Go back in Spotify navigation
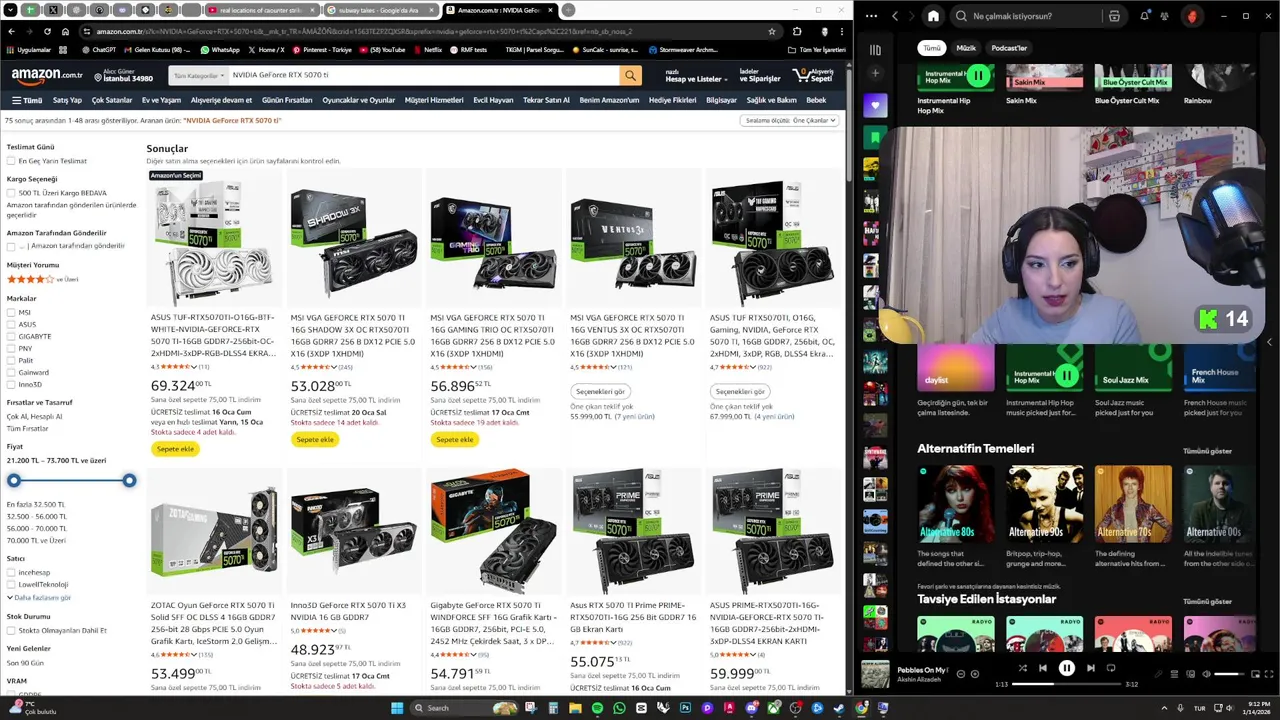 [895, 16]
